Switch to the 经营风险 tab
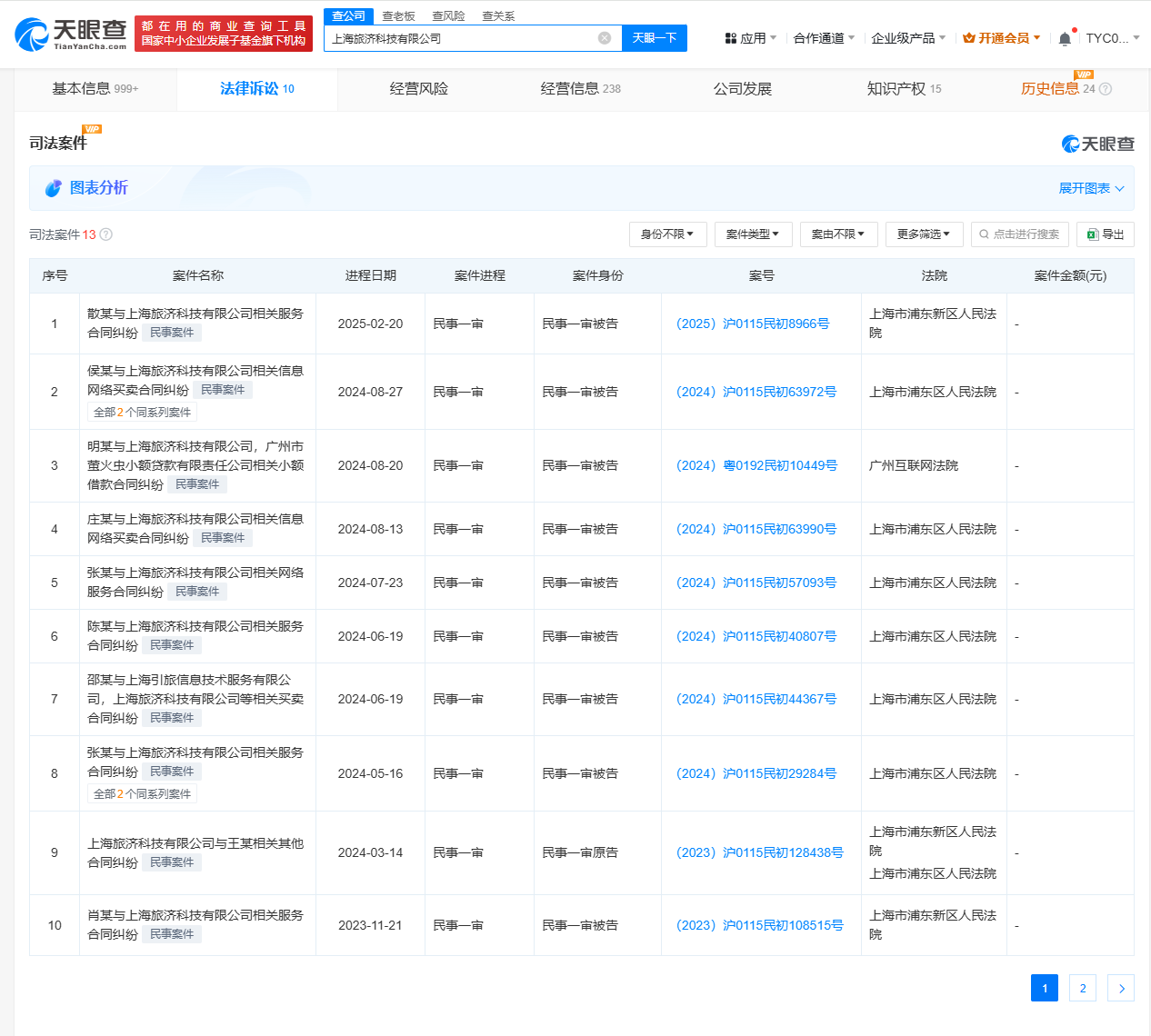 [418, 89]
